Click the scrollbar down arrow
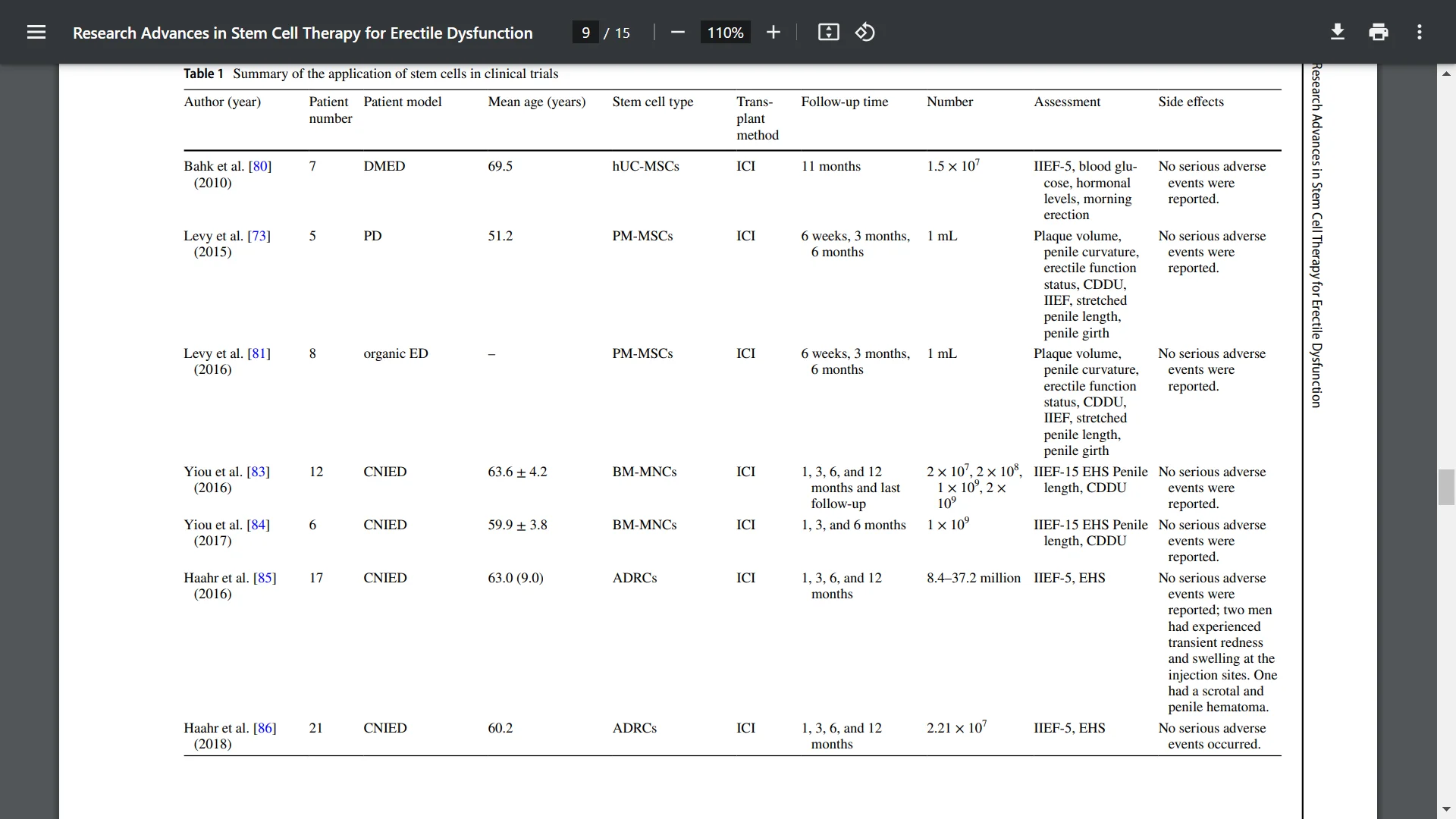 pos(1446,809)
